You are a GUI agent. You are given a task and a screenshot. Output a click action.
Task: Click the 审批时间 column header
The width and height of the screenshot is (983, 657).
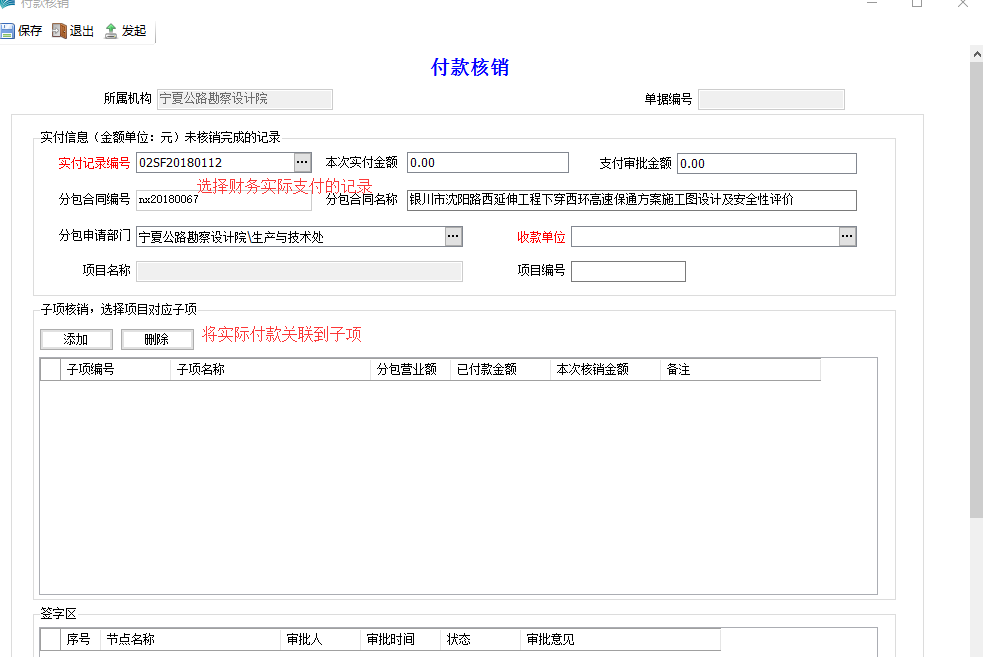point(401,639)
